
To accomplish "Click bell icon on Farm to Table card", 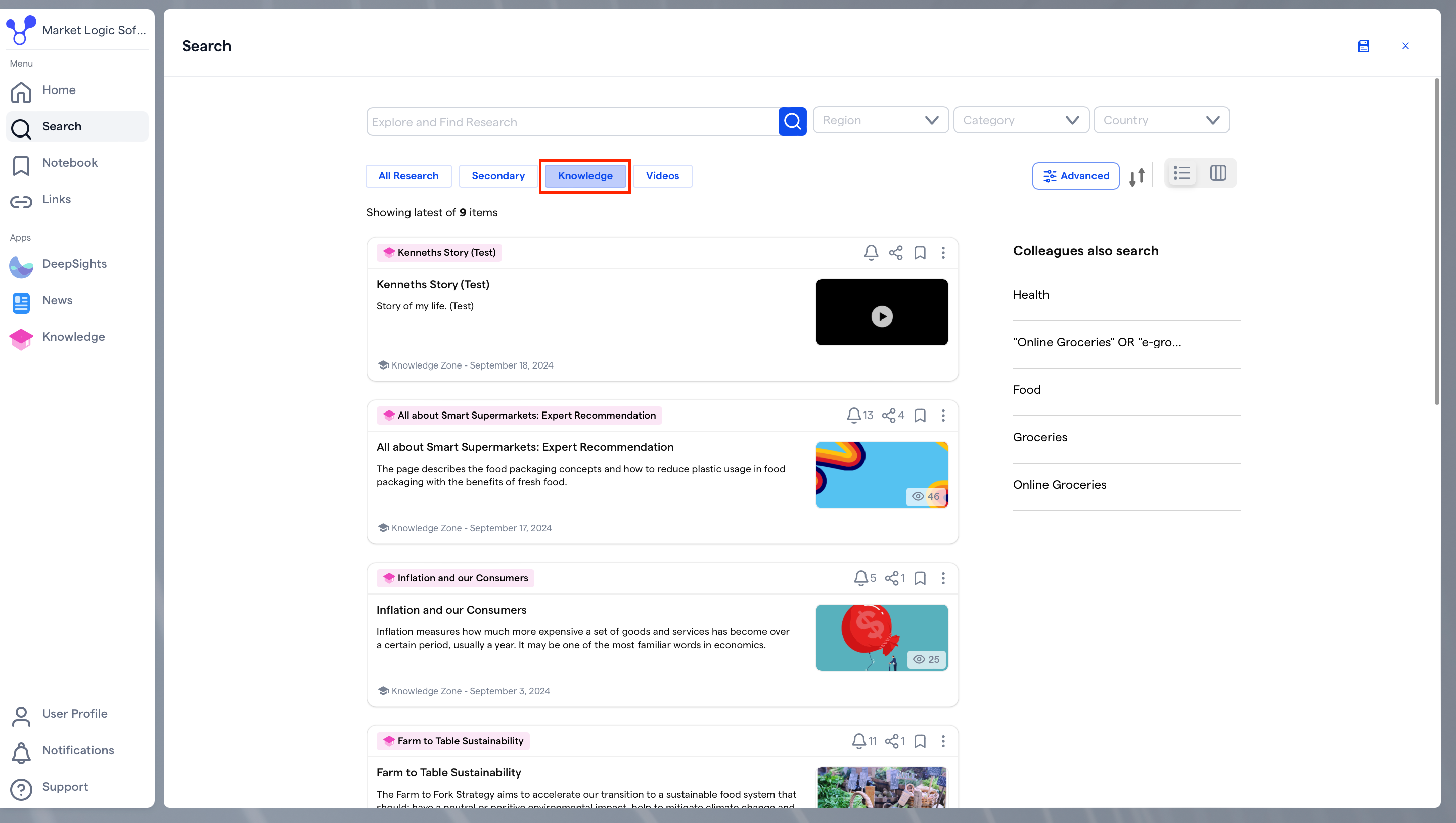I will 859,741.
